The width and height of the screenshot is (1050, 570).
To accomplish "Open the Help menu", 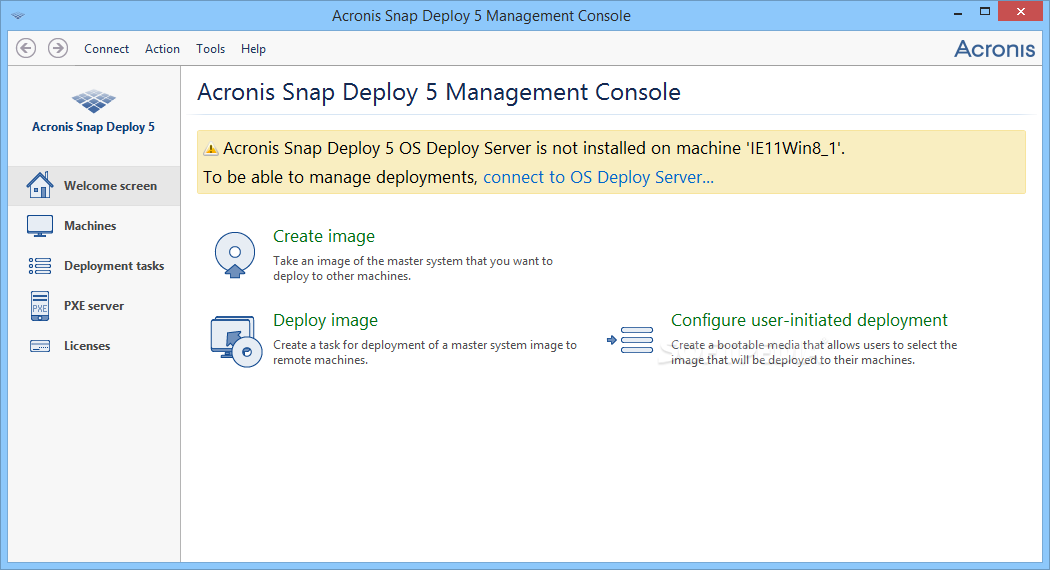I will point(253,49).
